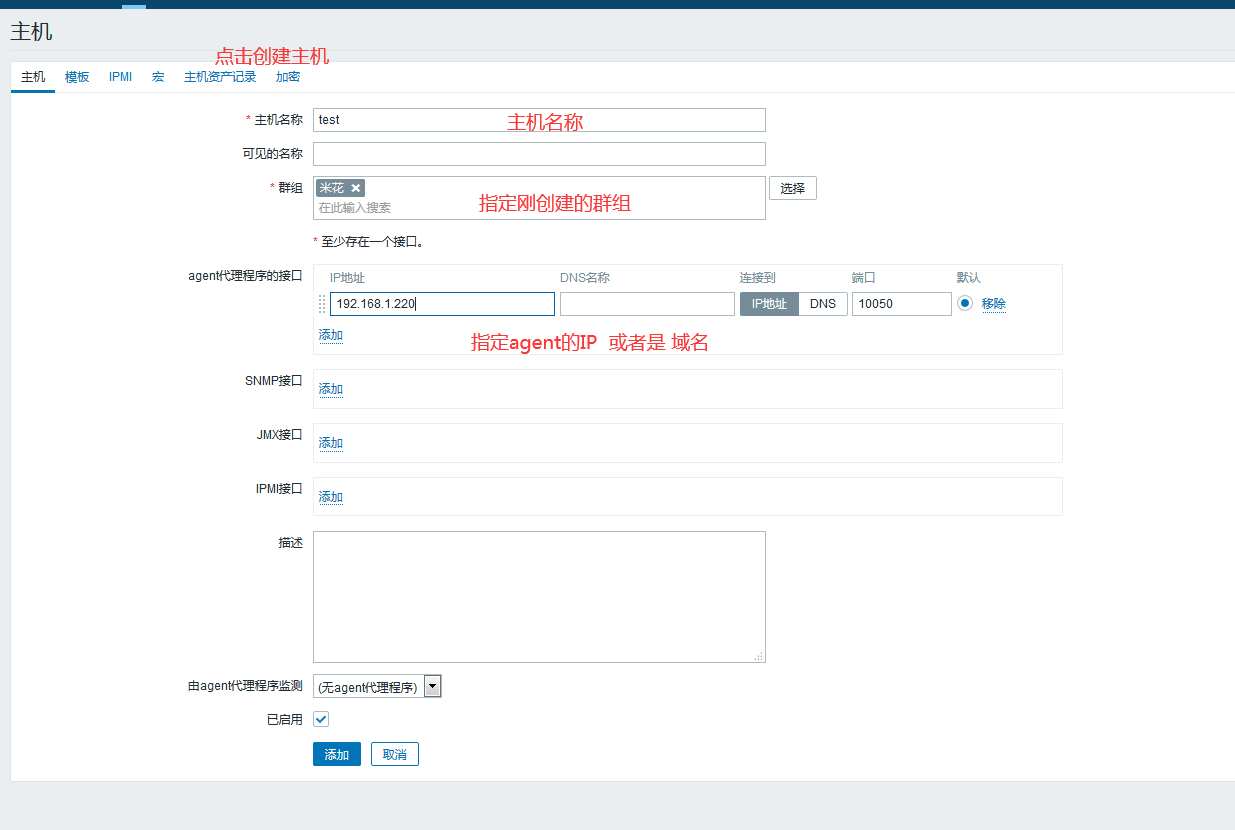Switch connection mode to DNS

click(823, 304)
